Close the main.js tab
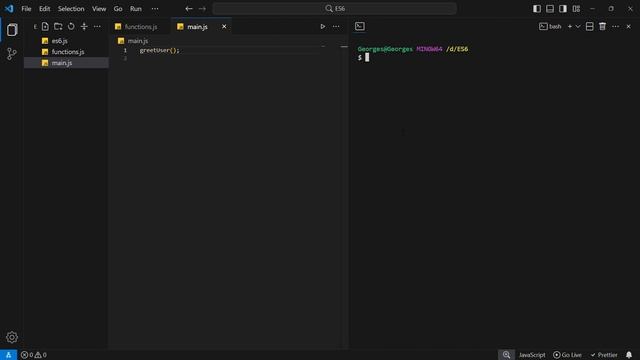640x360 pixels. tap(224, 27)
